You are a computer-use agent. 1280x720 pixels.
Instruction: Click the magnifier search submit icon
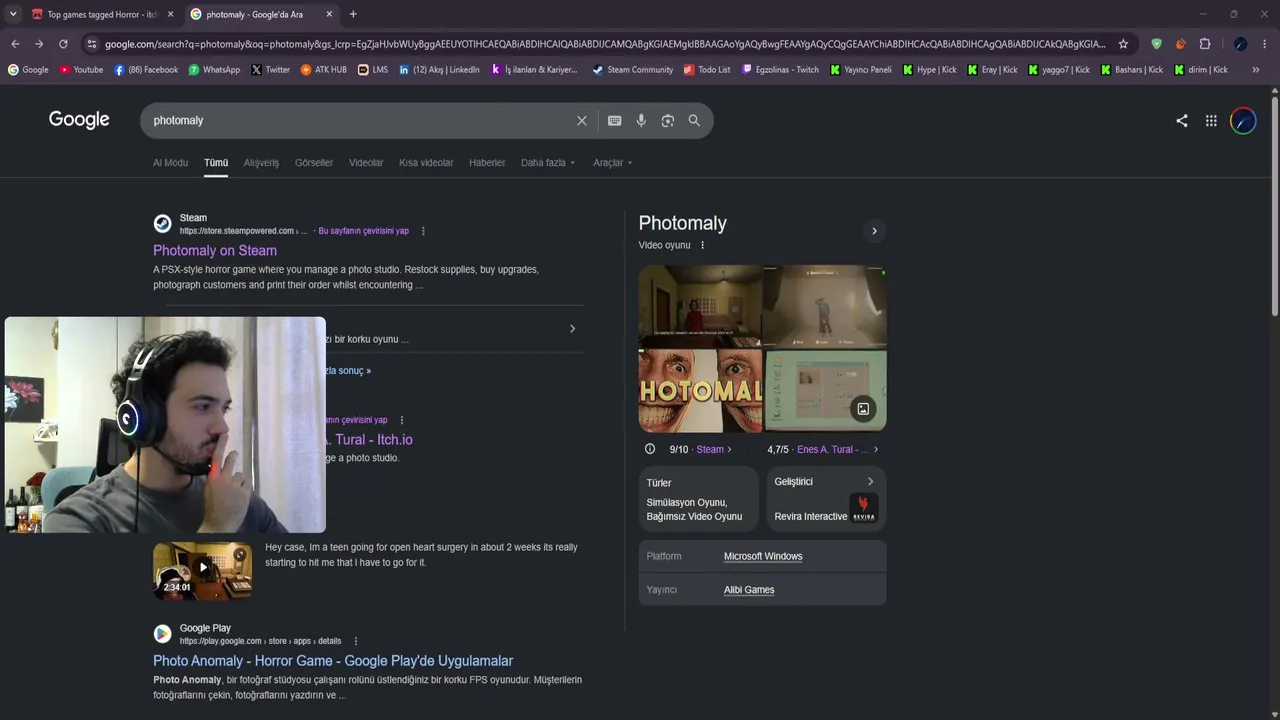pos(694,121)
